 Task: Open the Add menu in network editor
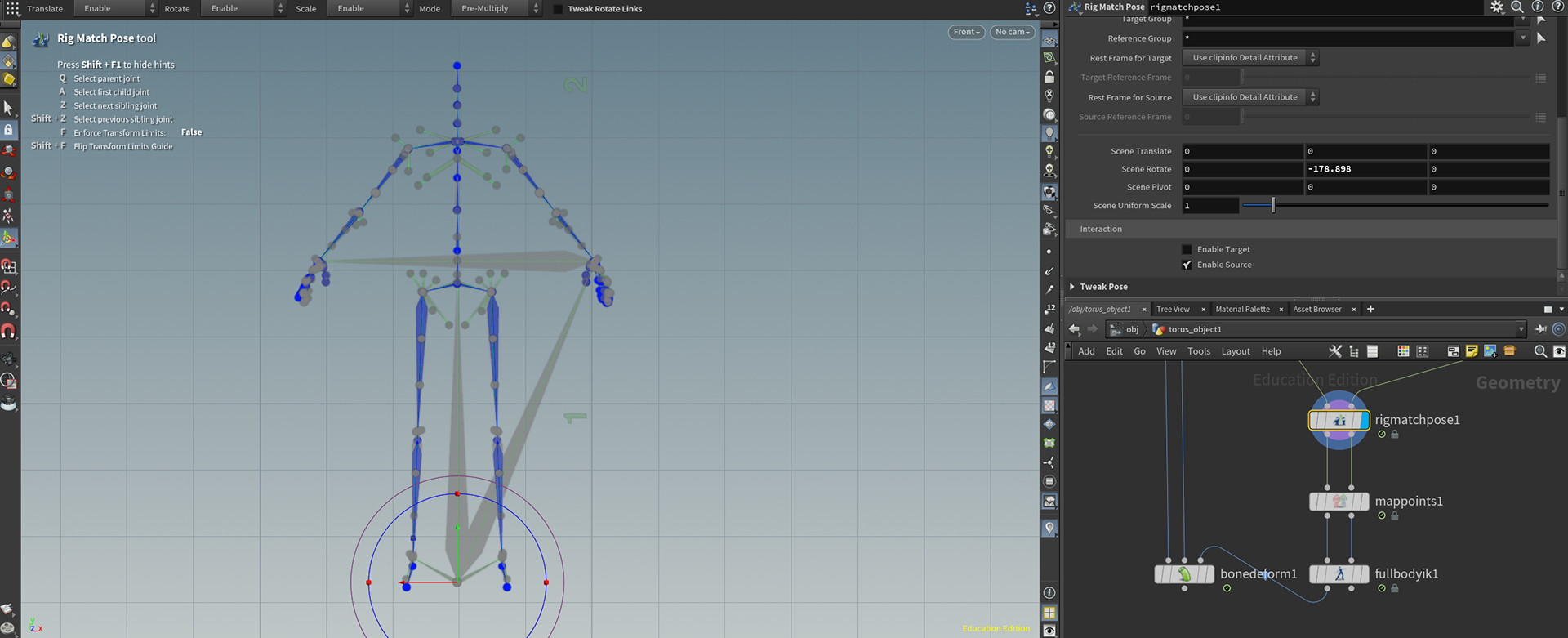1086,351
